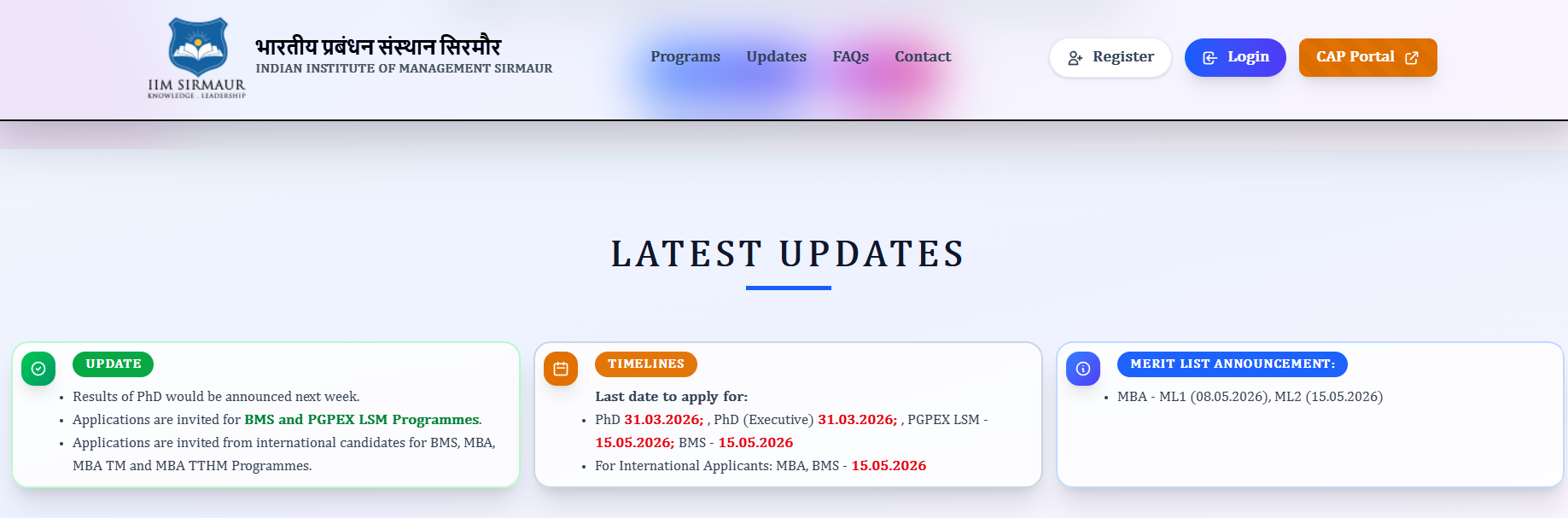Open the CAP Portal button
This screenshot has width=1568, height=518.
tap(1367, 57)
